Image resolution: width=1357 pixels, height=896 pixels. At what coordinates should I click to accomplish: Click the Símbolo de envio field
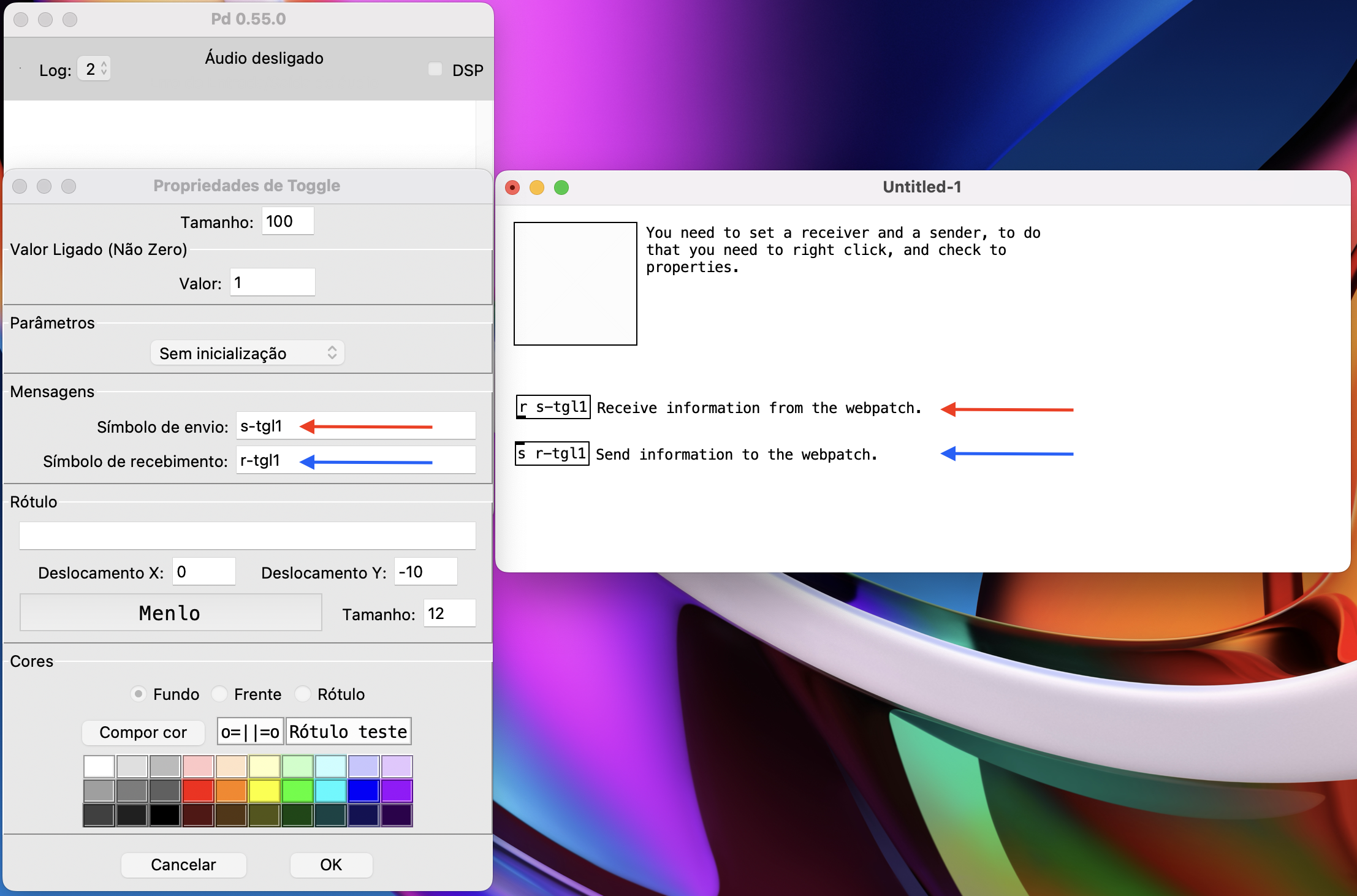pos(355,426)
